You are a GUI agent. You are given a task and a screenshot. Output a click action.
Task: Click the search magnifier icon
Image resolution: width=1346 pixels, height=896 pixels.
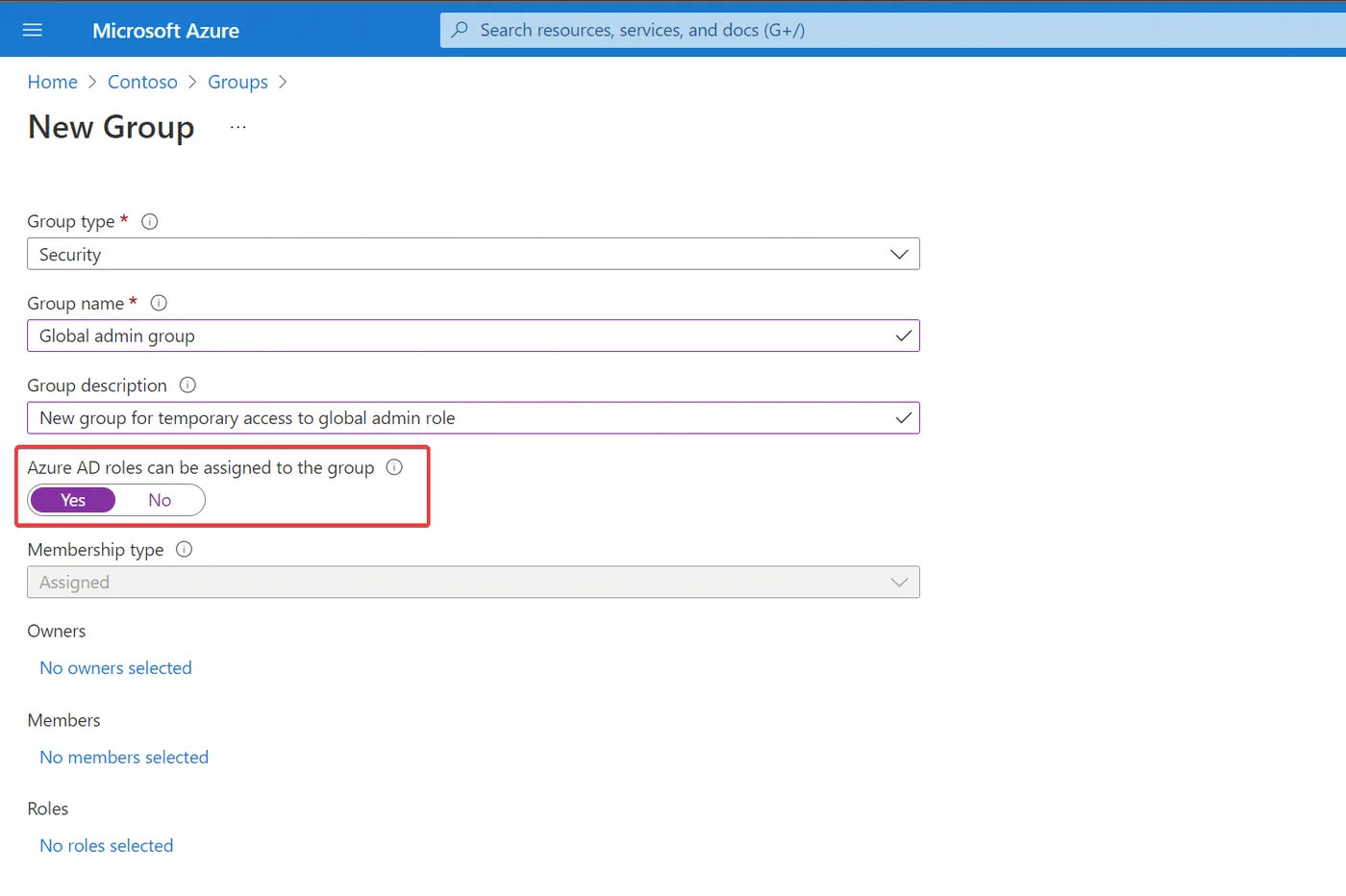coord(461,30)
